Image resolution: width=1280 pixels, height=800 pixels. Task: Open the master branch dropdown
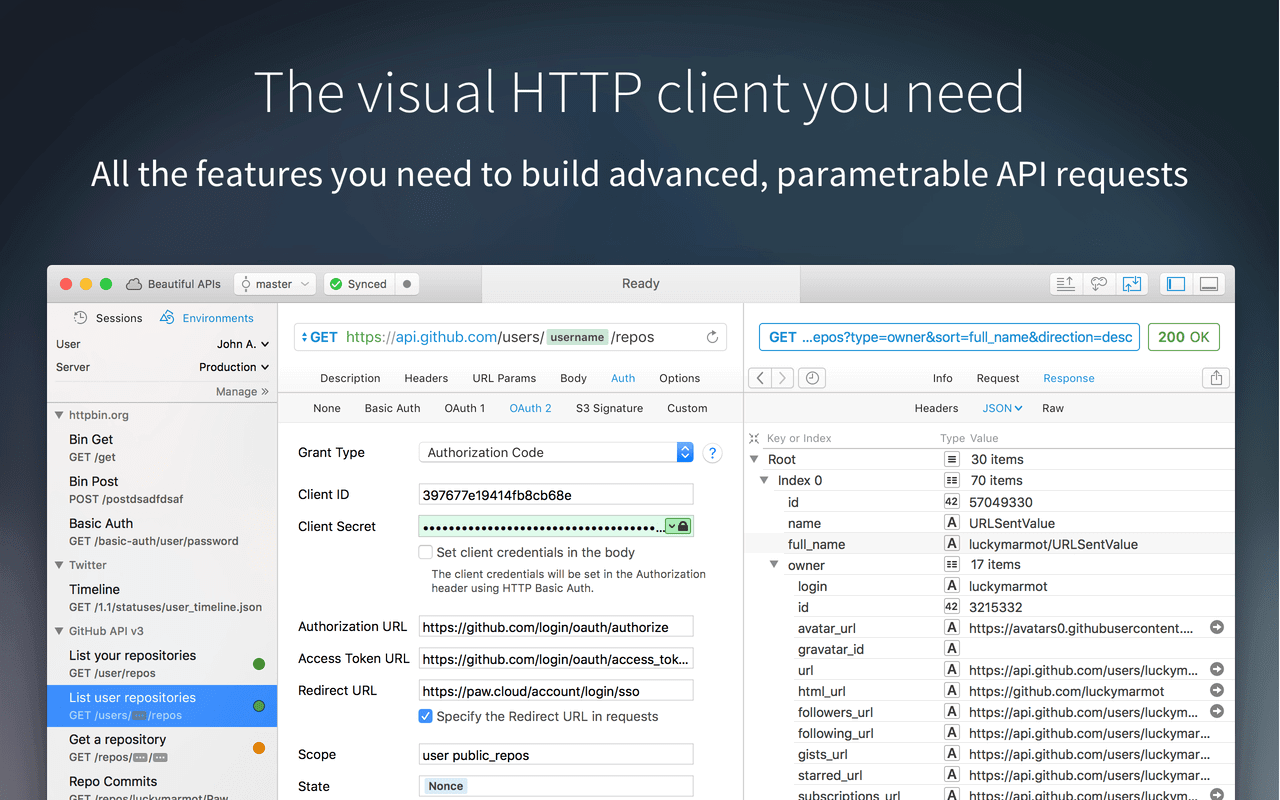click(x=275, y=284)
